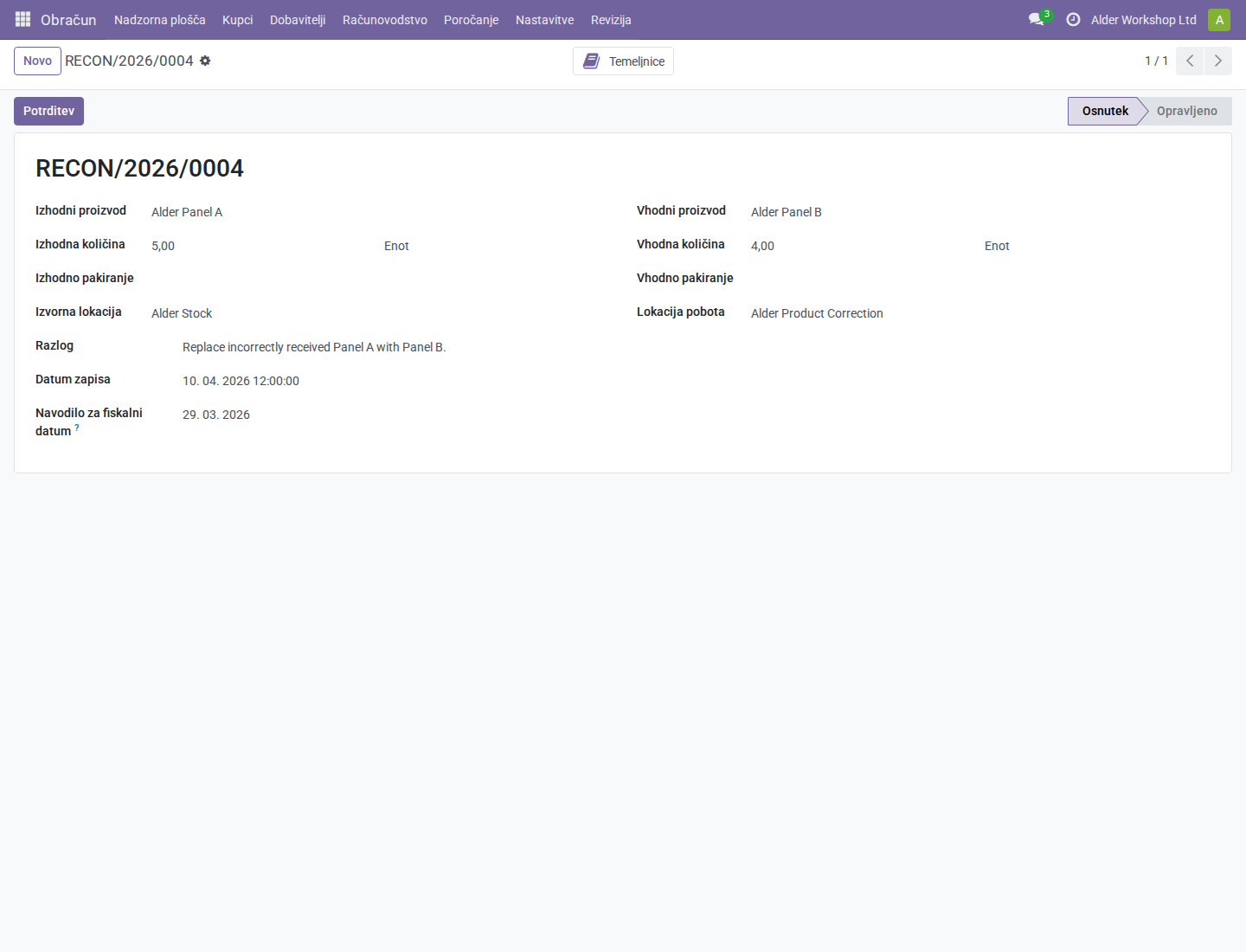Screen dimensions: 1246x952
Task: Open the conversations chat icon
Action: tap(1037, 19)
